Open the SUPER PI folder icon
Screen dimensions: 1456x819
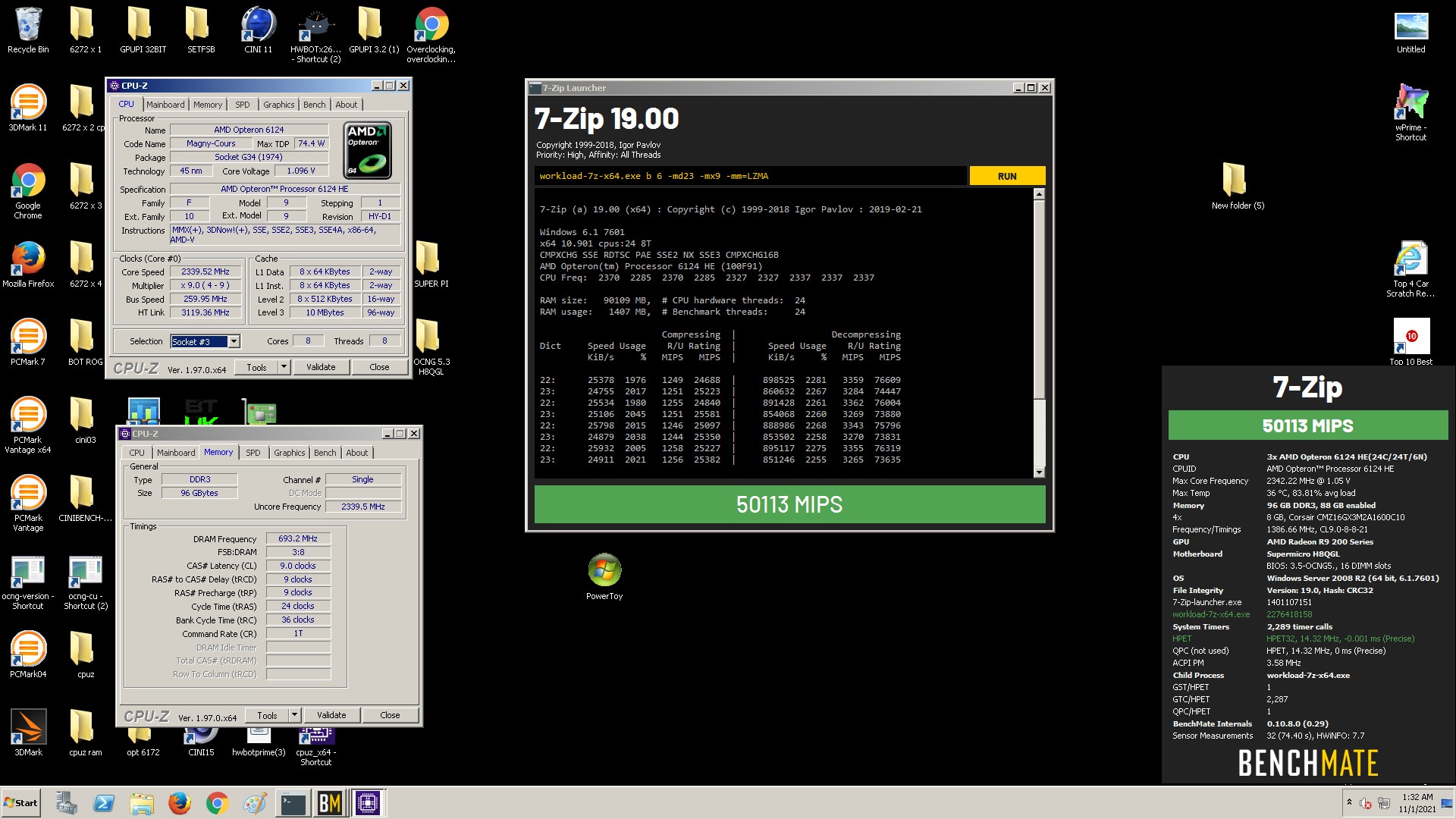pos(431,265)
